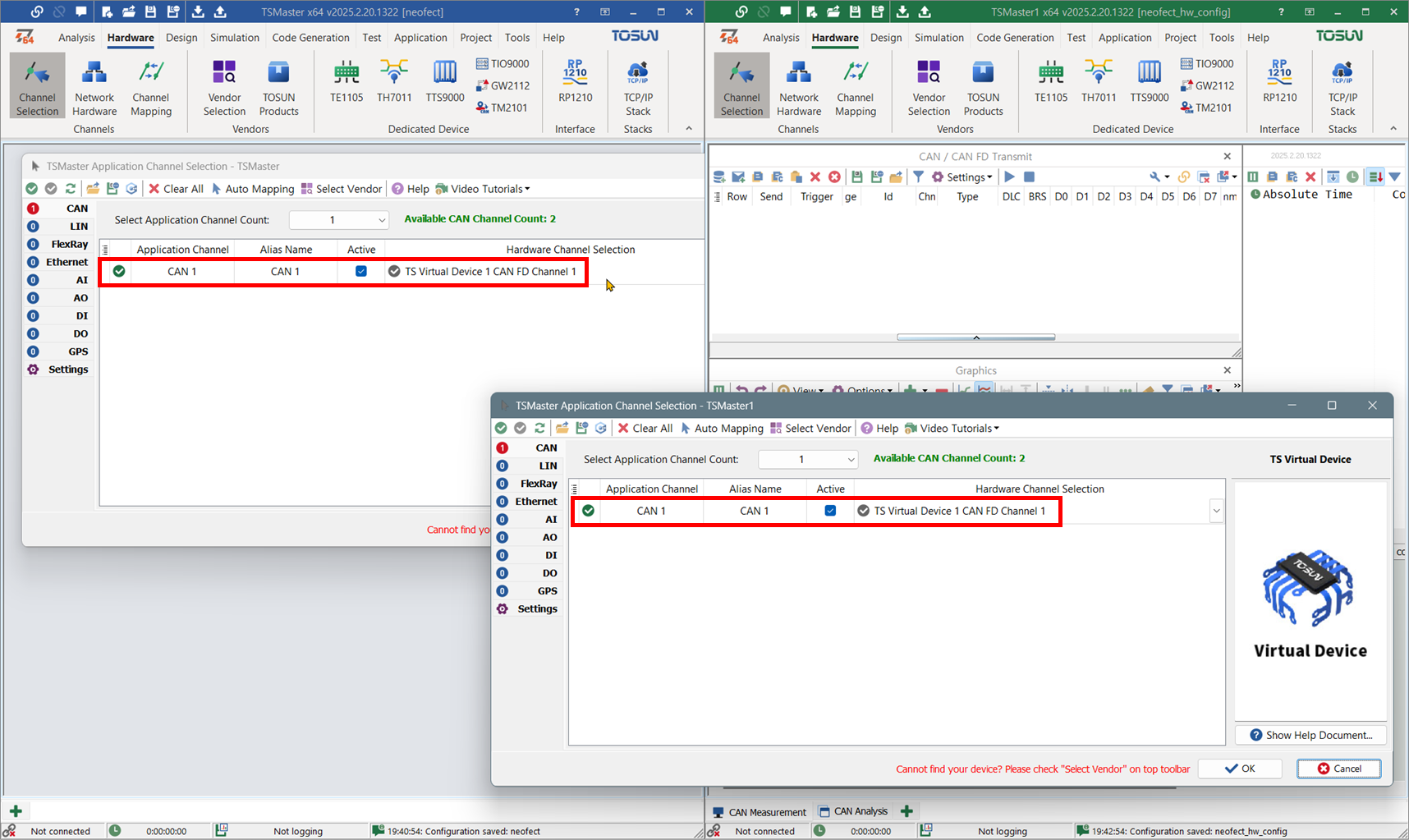This screenshot has height=840, width=1409.
Task: Click Select Vendor in front TSMaster1 dialog
Action: click(810, 428)
